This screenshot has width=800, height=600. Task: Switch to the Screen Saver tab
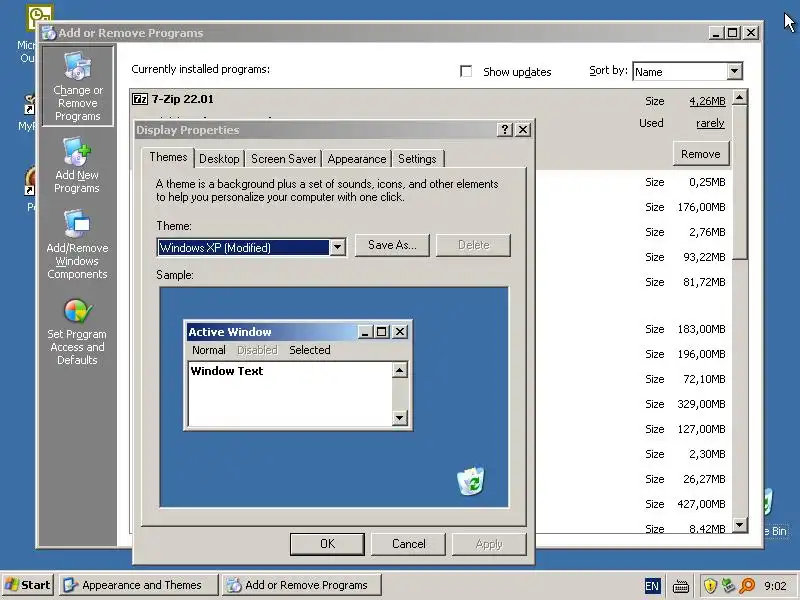(x=284, y=159)
